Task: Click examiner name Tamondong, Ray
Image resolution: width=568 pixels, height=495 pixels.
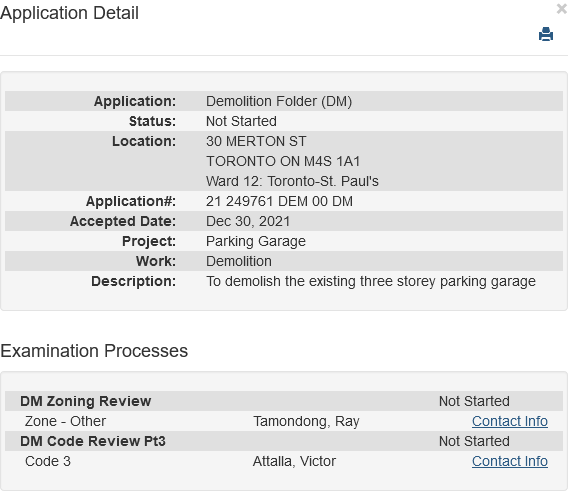Action: coord(306,421)
